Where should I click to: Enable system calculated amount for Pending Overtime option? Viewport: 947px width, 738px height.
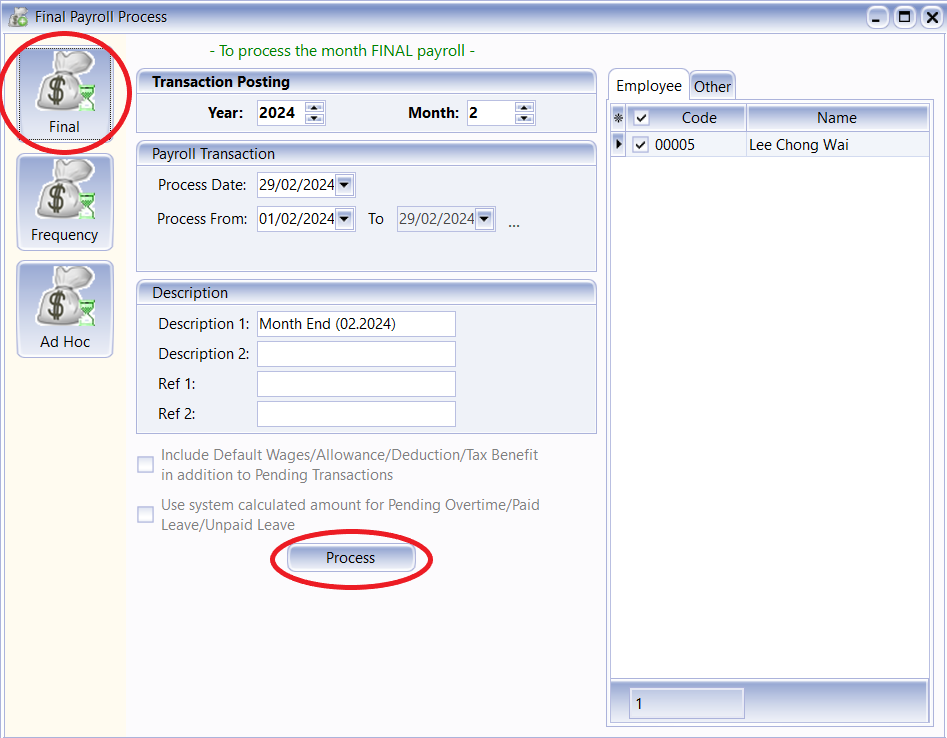tap(145, 513)
